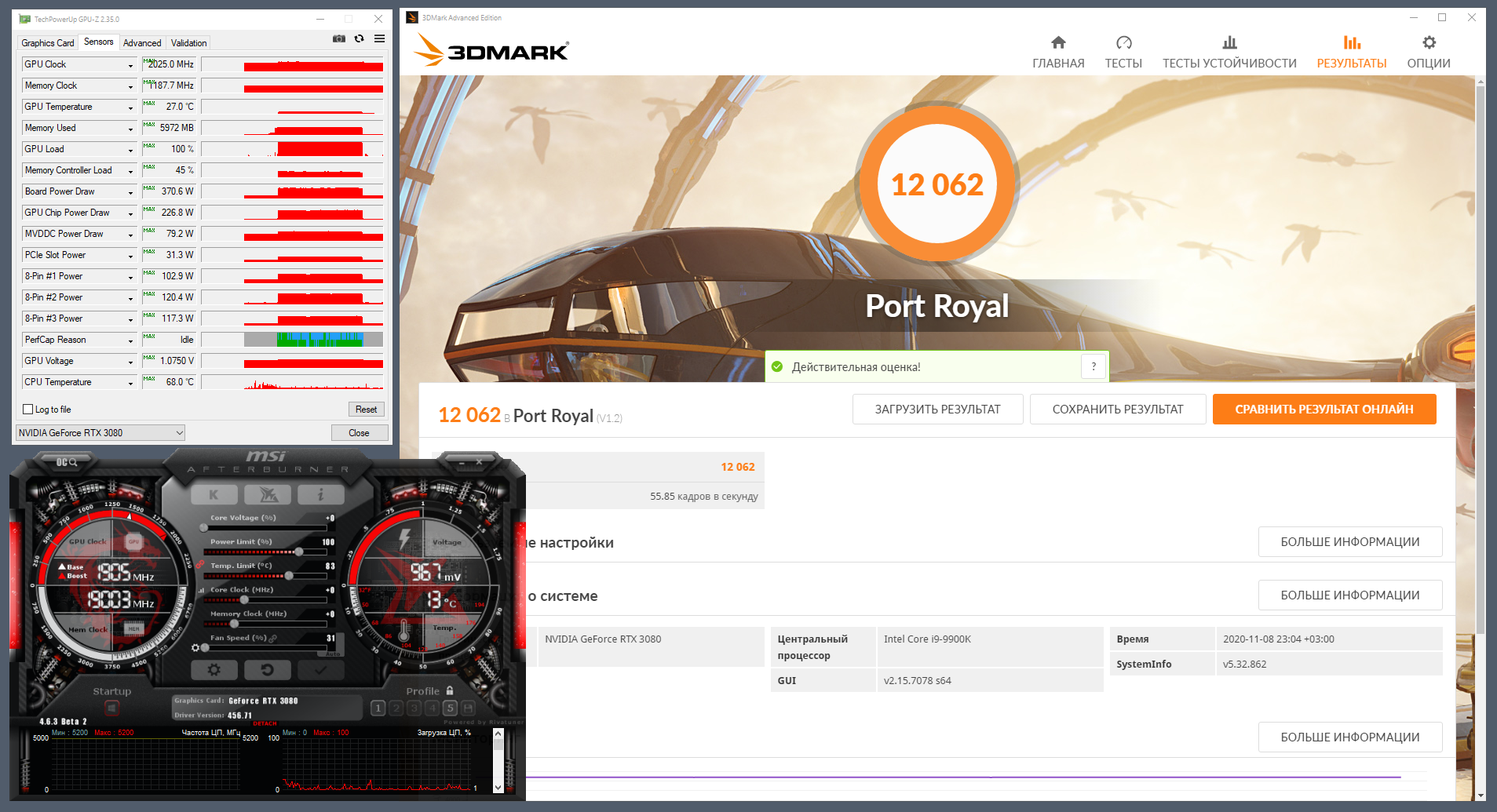
Task: Click Сравнить результат онлайн button
Action: (x=1324, y=409)
